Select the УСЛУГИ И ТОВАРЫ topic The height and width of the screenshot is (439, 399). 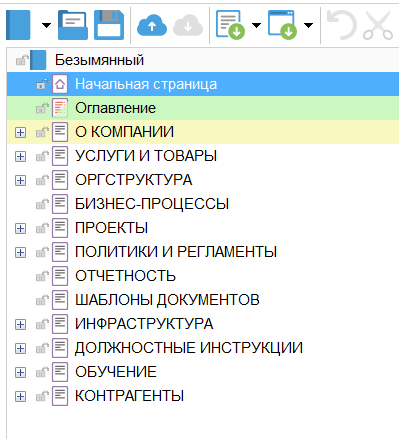pos(146,156)
